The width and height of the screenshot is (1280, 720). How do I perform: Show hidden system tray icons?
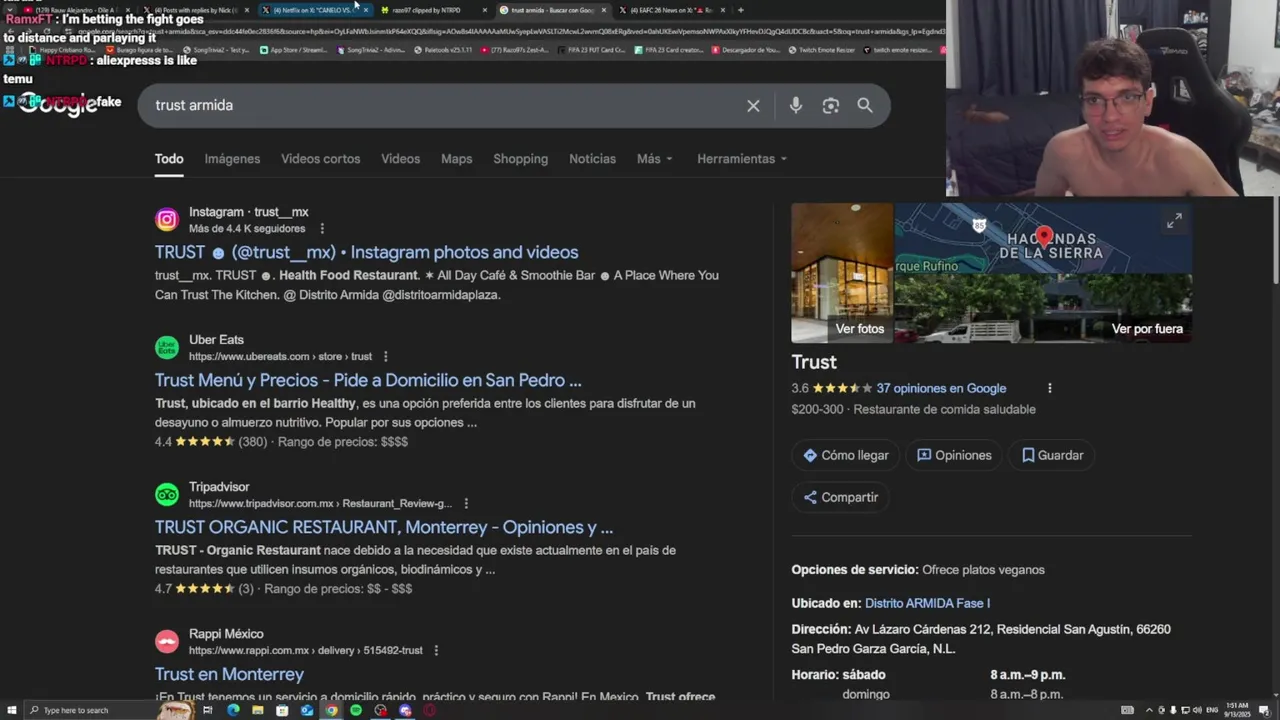coord(1149,710)
